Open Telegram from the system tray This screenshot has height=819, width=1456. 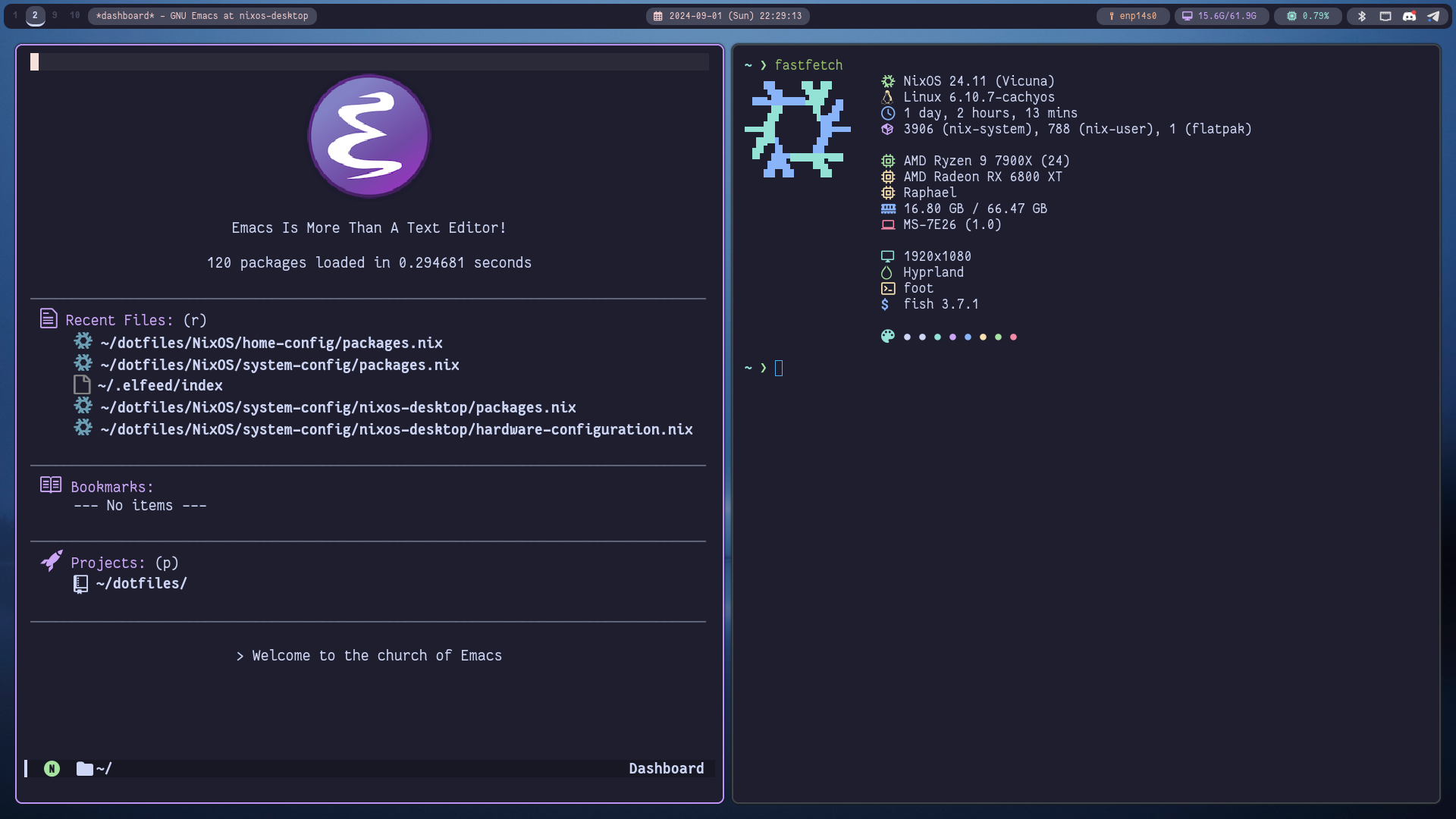click(1432, 16)
